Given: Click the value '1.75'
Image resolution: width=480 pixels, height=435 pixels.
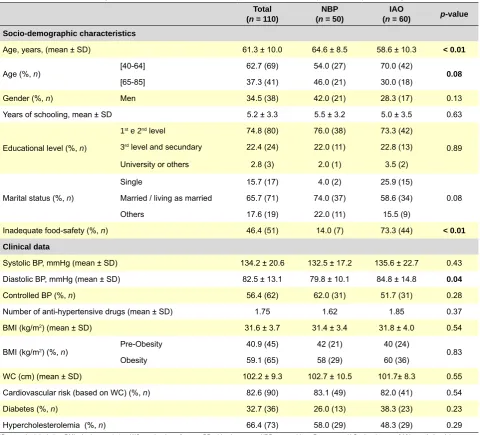Looking at the screenshot, I should pos(262,312).
